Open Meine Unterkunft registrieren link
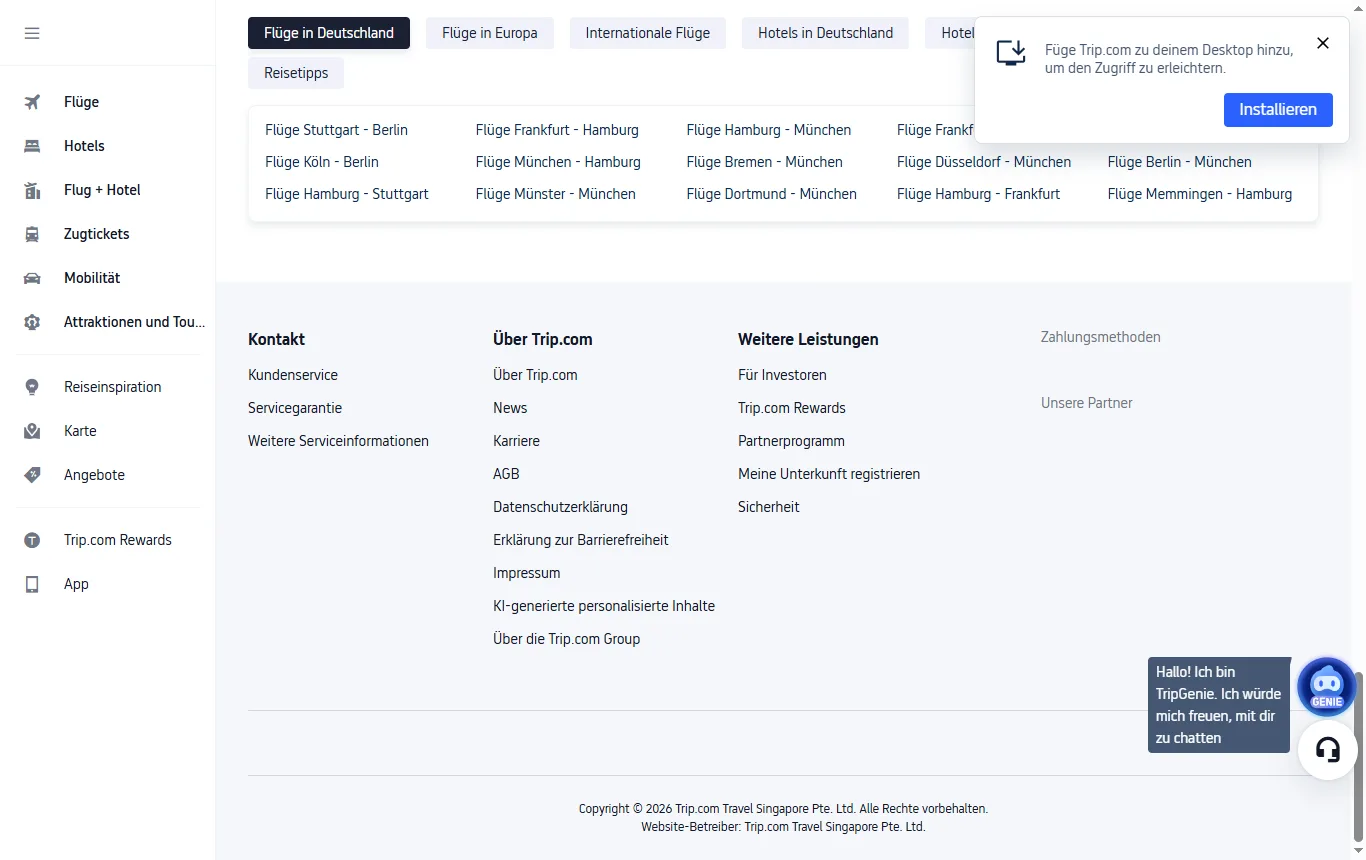Screen dimensions: 1366x860 click(829, 474)
